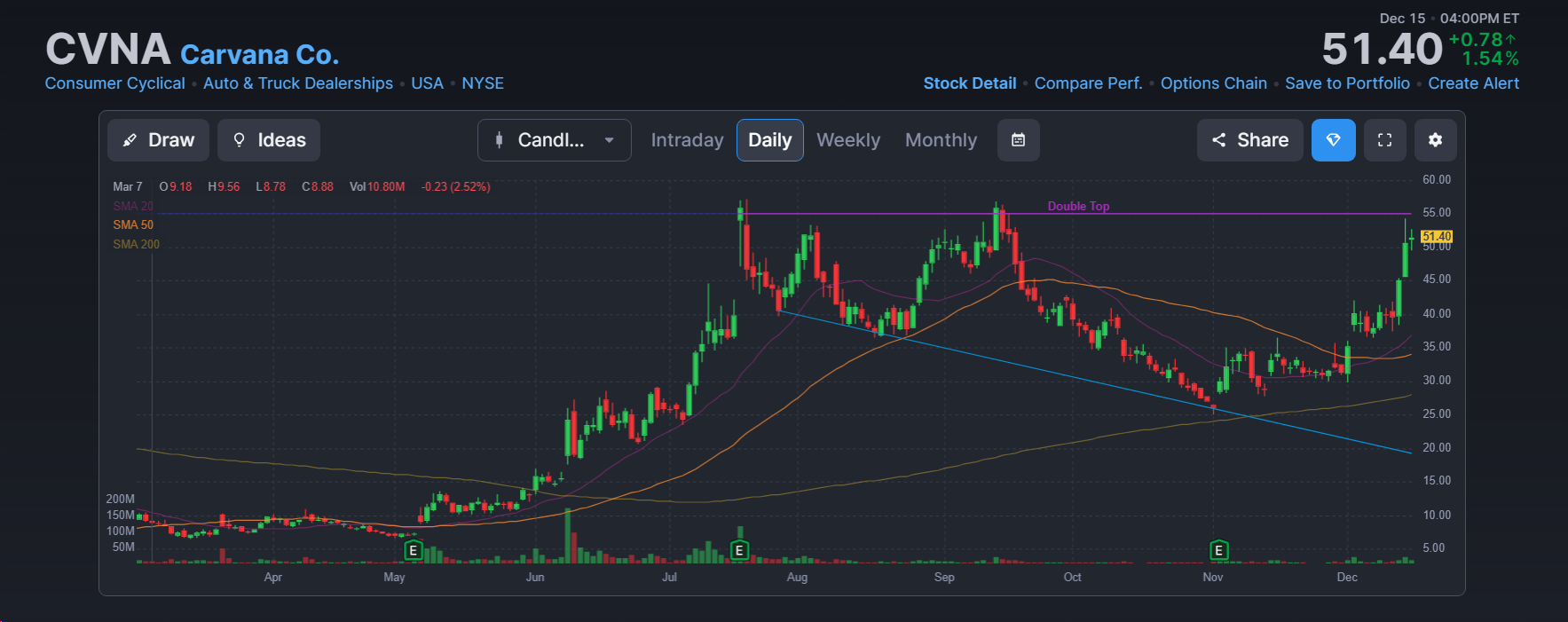Open the NYSE exchange link
The image size is (1568, 622).
pyautogui.click(x=483, y=83)
